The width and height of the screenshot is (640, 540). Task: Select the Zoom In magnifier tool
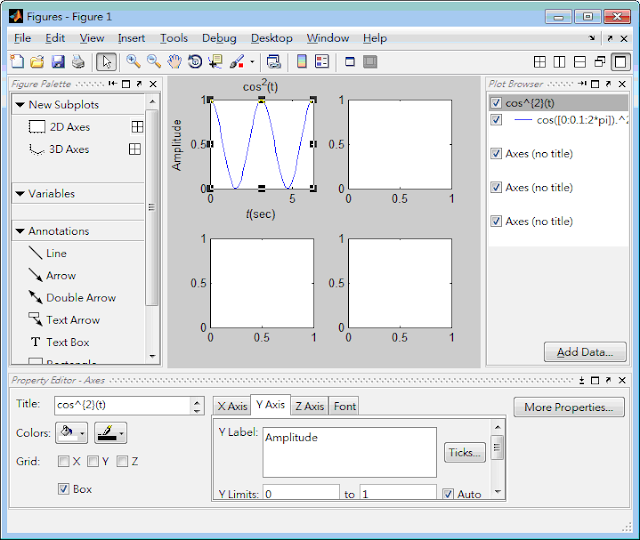tap(133, 62)
